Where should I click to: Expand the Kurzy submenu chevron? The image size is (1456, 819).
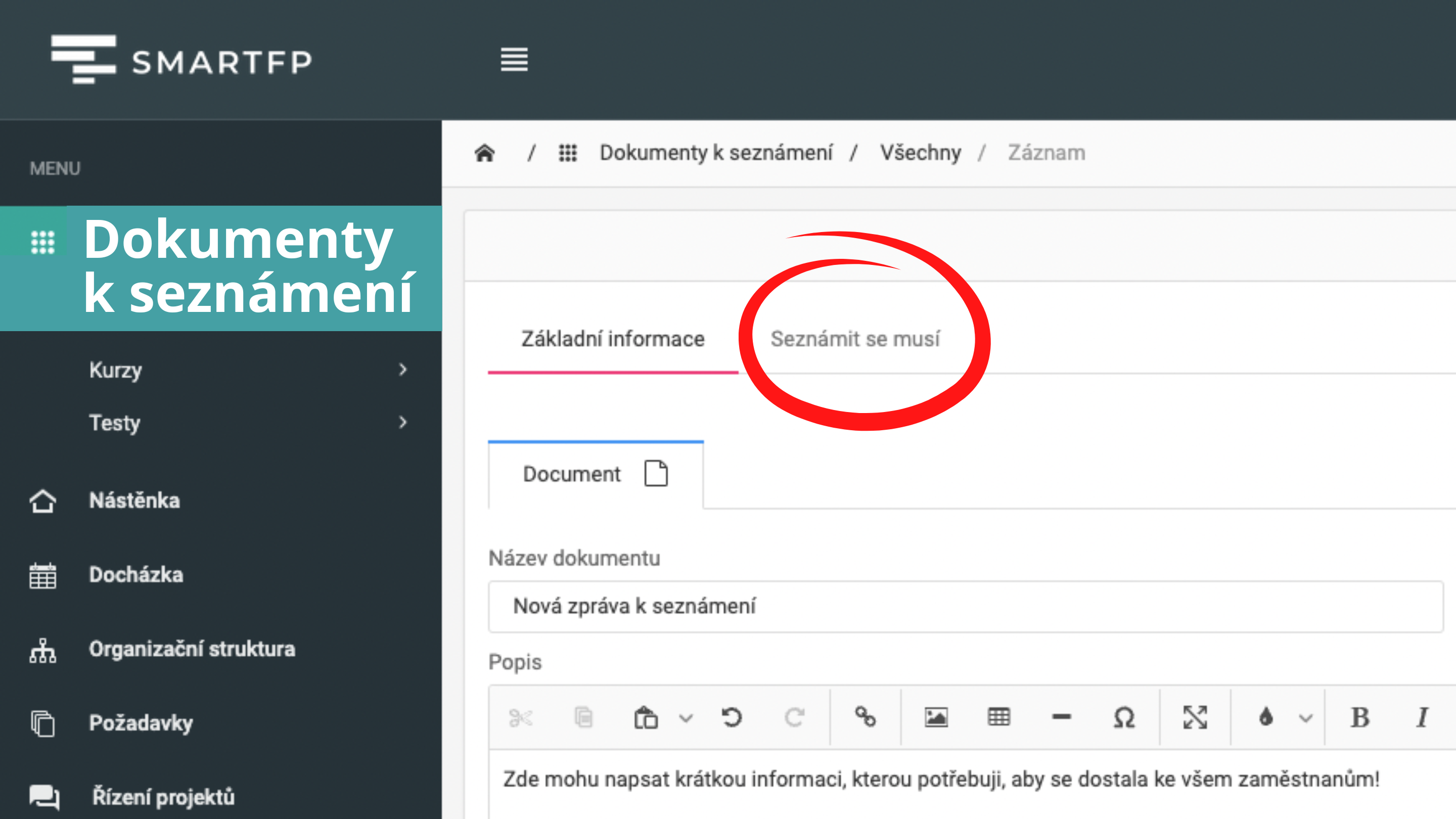[x=402, y=370]
